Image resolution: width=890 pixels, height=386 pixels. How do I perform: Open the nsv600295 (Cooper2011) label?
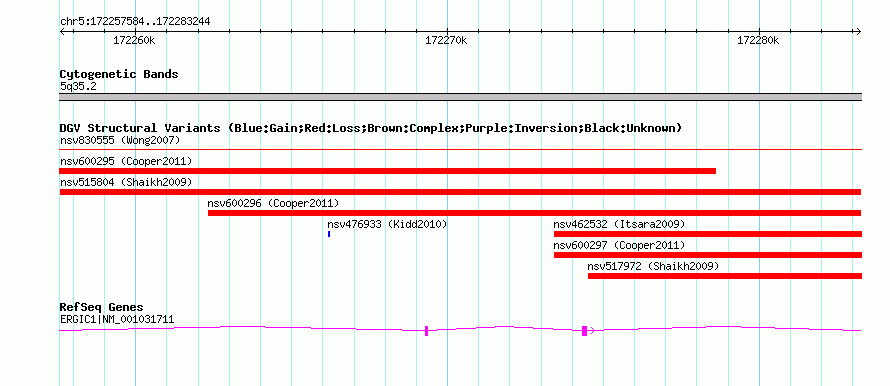[x=126, y=161]
